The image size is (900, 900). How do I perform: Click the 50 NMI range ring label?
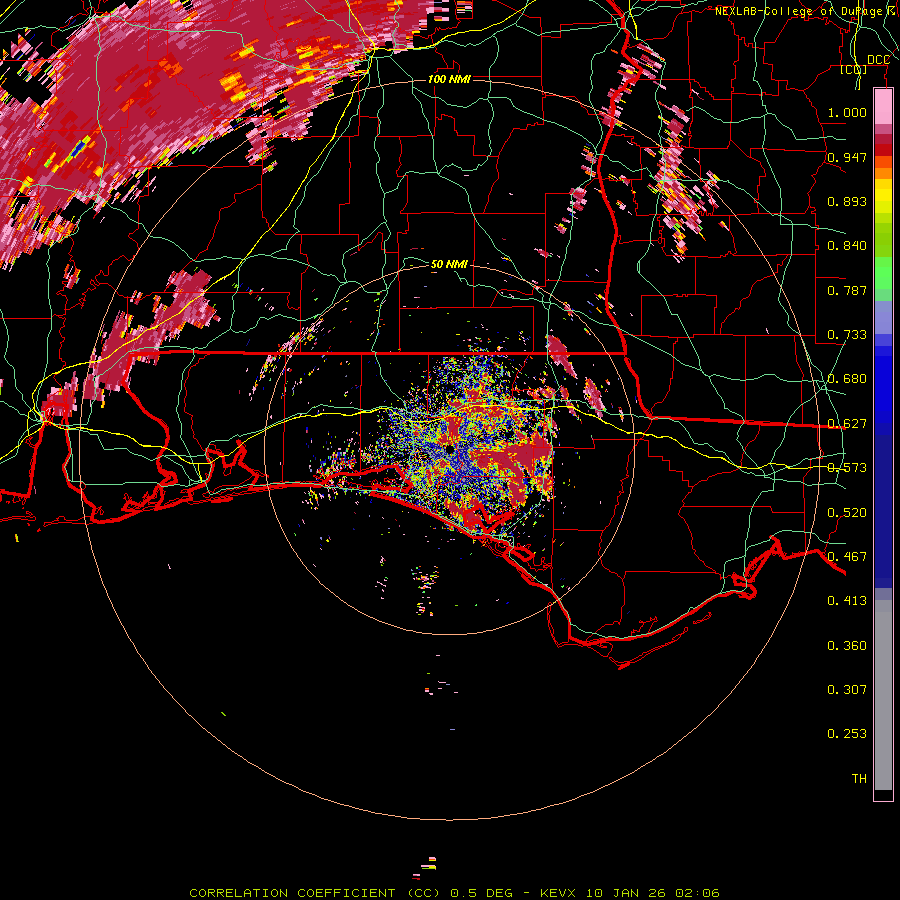449,264
